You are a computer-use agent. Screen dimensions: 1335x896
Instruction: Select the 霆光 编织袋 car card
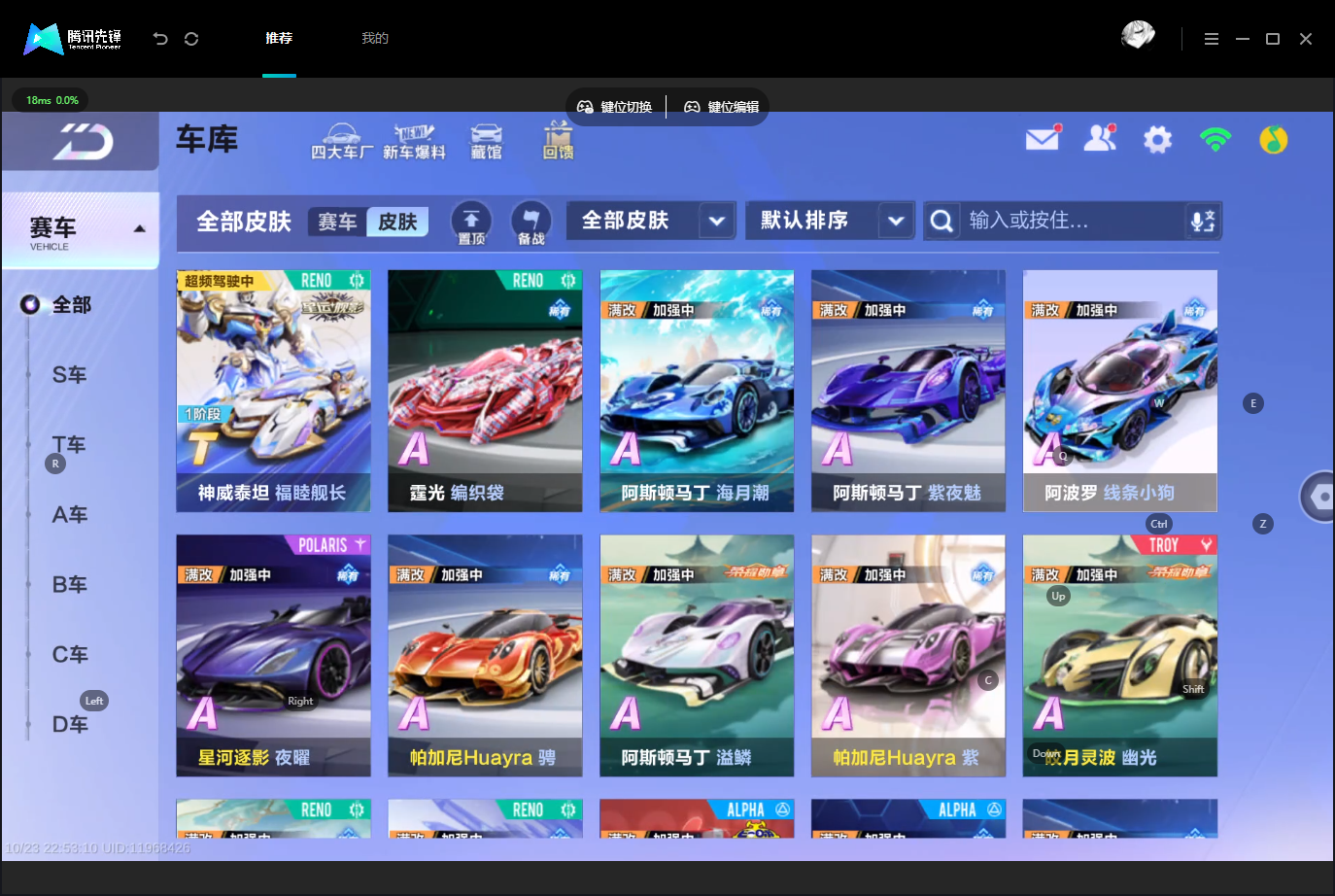485,391
